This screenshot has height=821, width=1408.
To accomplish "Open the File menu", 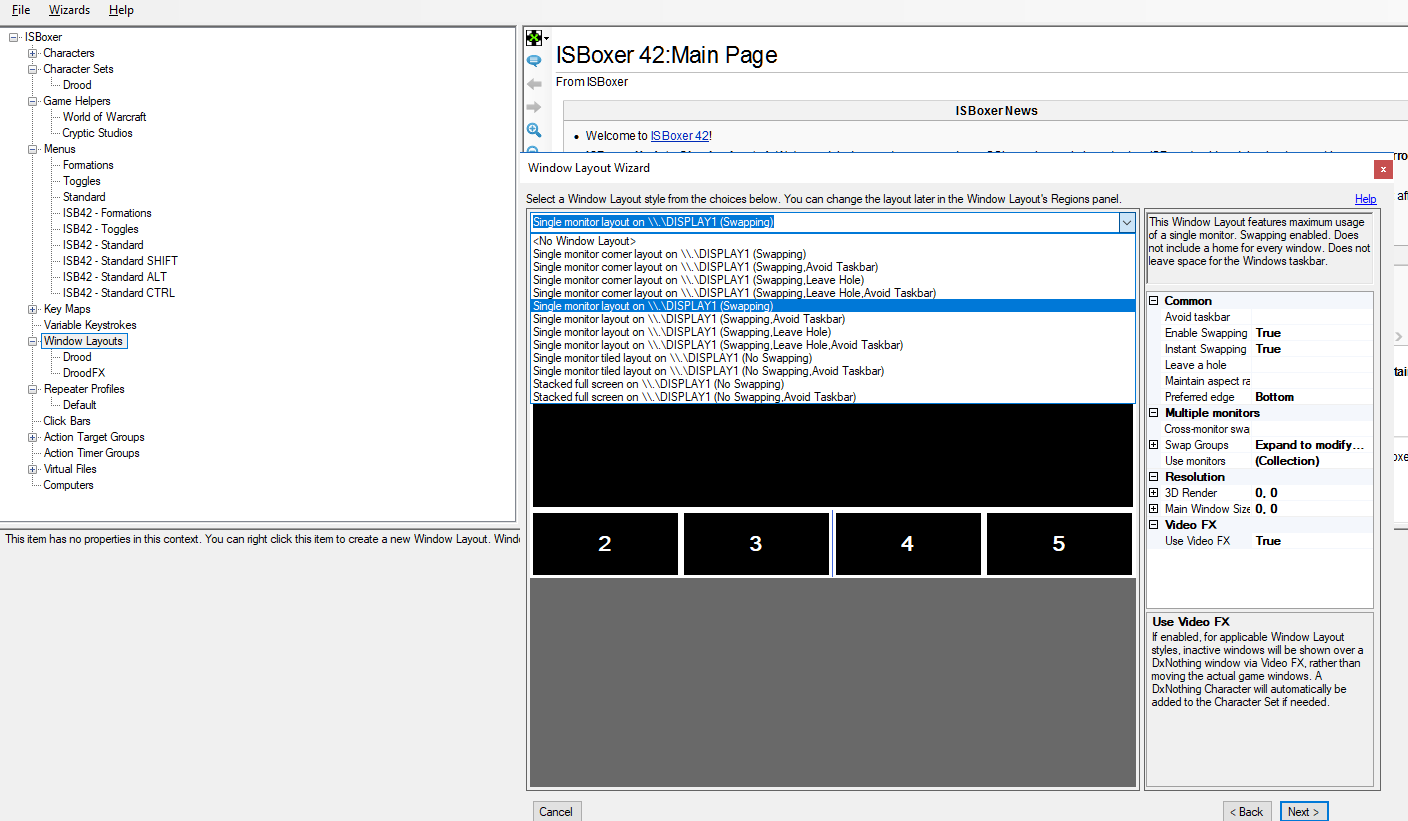I will [x=21, y=10].
